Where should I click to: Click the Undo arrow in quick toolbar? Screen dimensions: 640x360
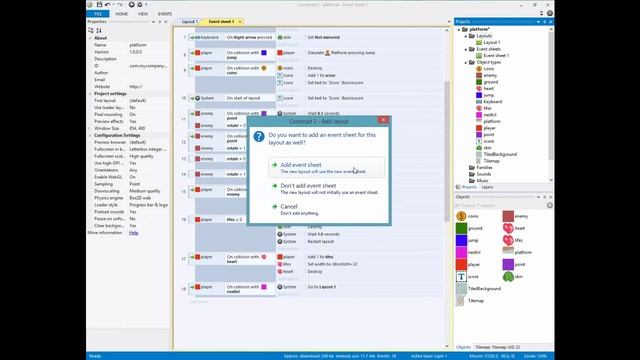[x=108, y=4]
